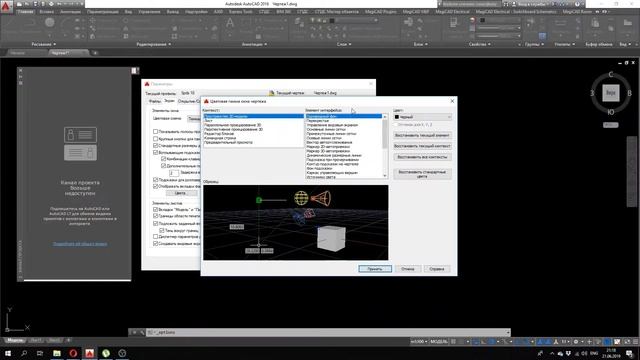Click the Образец preview image

[296, 222]
